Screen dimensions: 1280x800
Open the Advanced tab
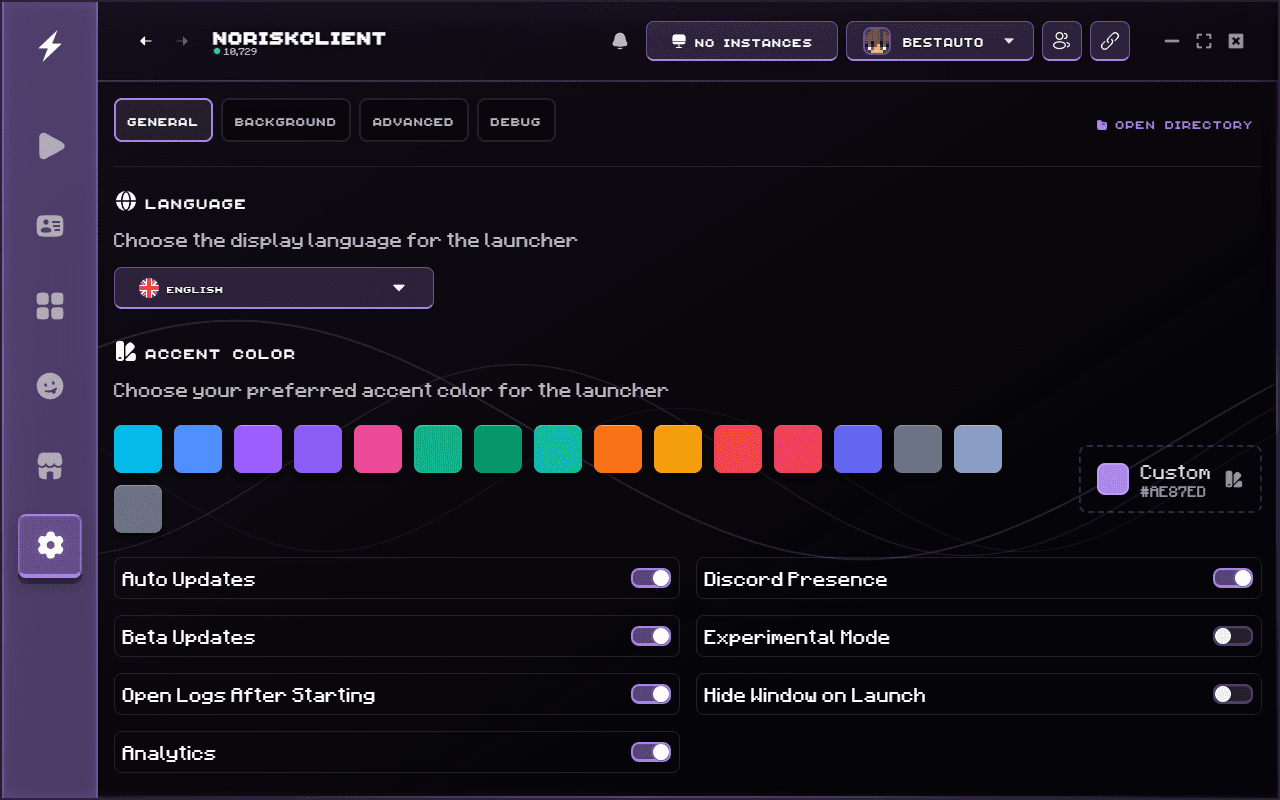tap(413, 120)
